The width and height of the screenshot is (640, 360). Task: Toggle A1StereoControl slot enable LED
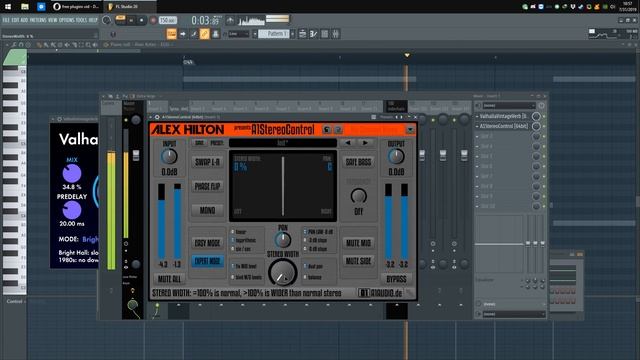(x=544, y=127)
